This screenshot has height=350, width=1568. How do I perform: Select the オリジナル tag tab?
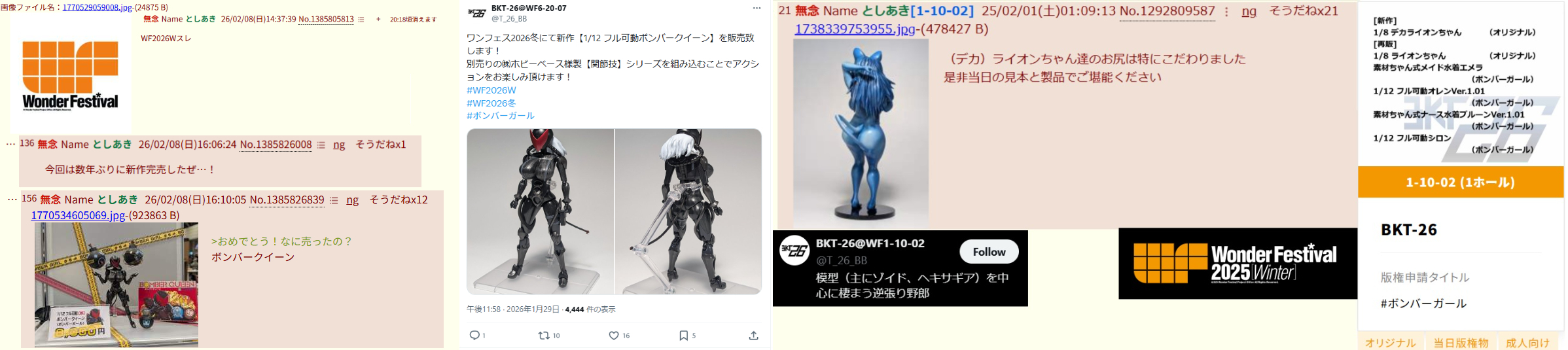(1391, 343)
